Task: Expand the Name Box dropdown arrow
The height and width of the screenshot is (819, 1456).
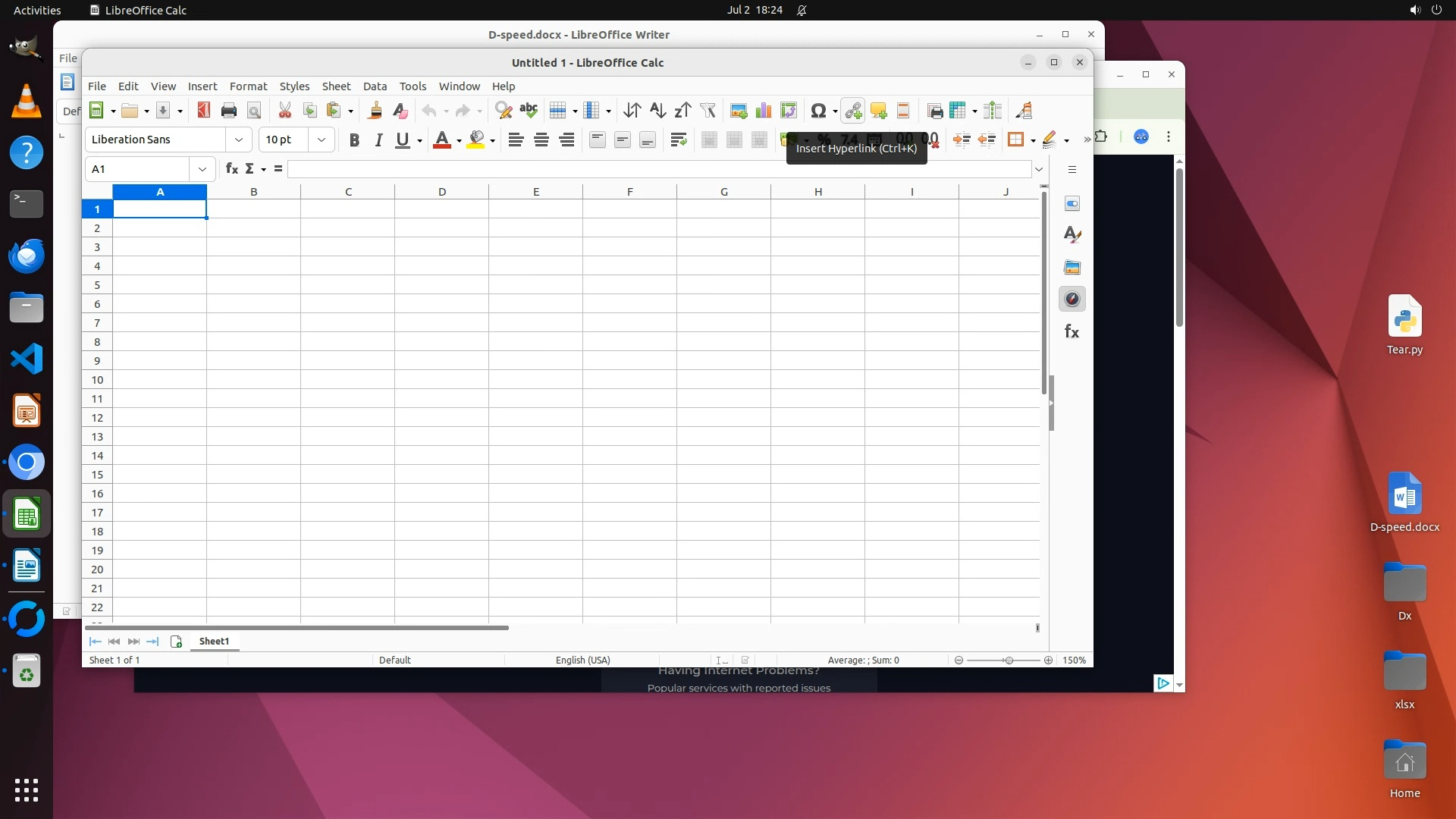Action: click(202, 169)
